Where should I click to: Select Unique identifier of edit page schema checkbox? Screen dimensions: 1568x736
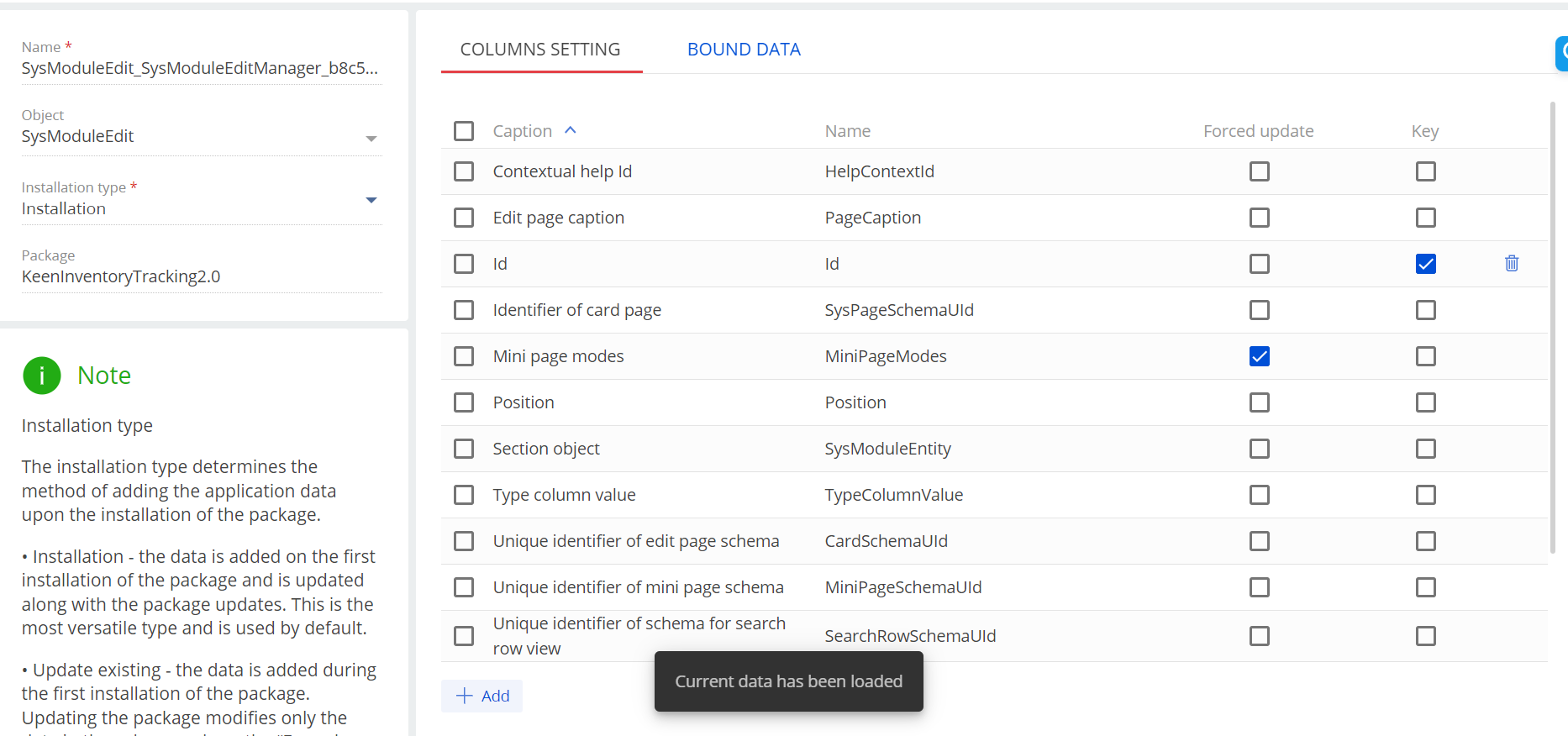point(464,541)
